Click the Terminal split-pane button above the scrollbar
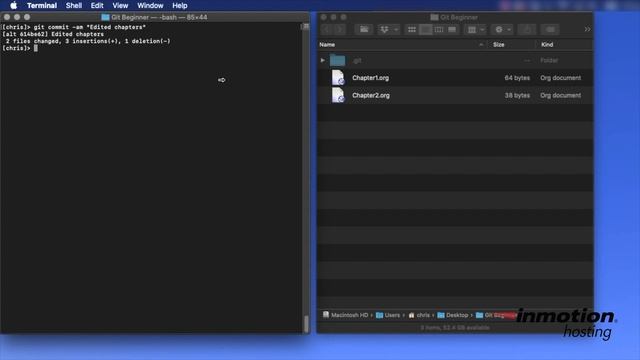Viewport: 640px width, 360px height. click(306, 26)
